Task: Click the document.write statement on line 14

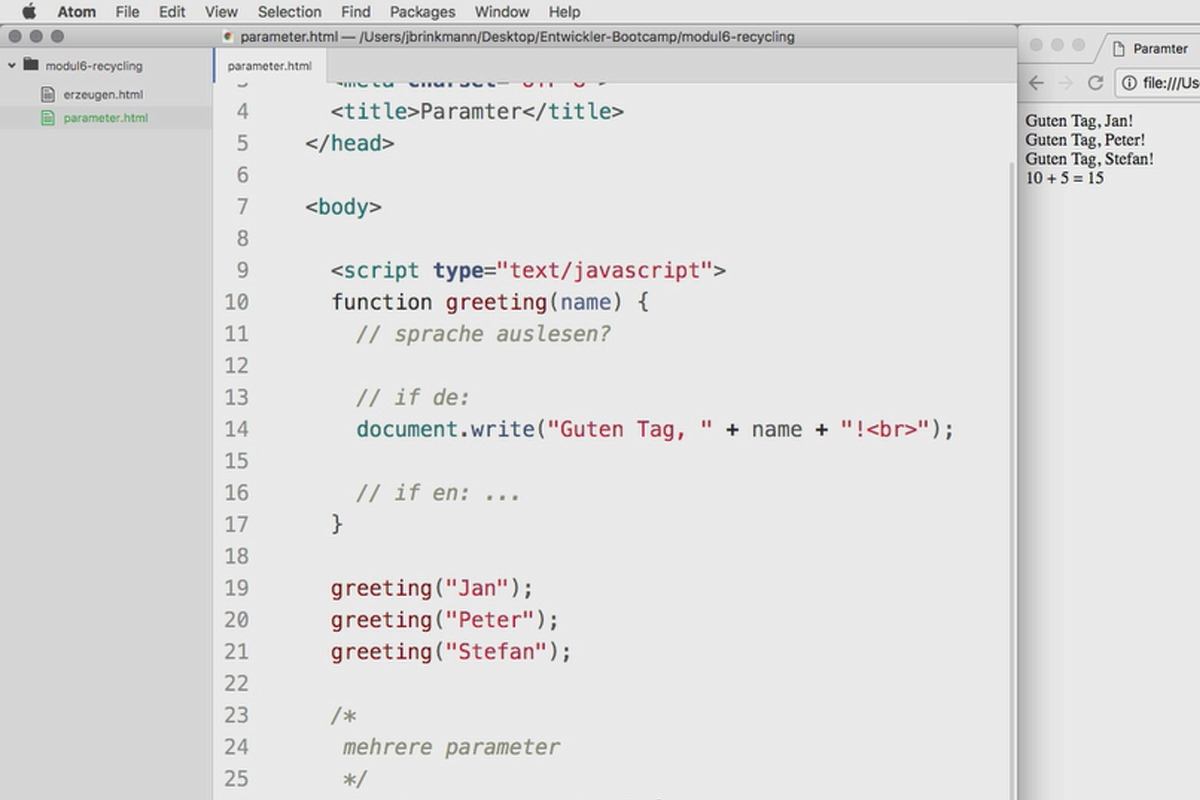Action: coord(656,429)
